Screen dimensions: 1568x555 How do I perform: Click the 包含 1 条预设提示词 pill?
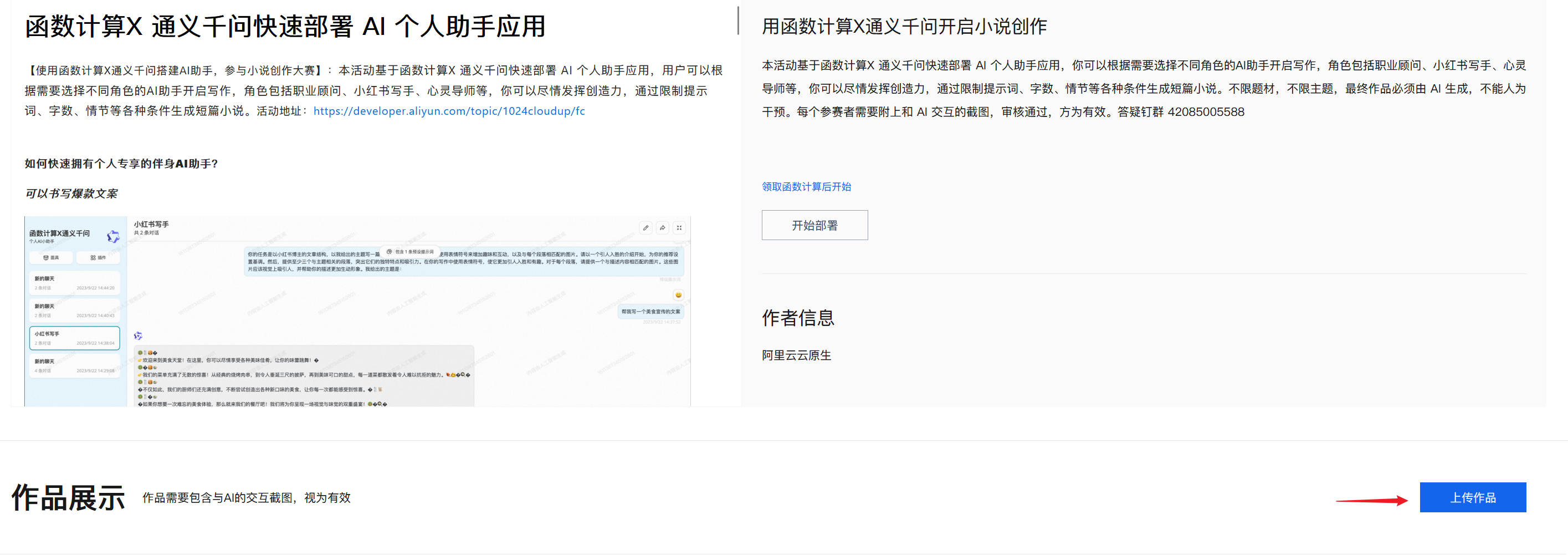coord(411,252)
